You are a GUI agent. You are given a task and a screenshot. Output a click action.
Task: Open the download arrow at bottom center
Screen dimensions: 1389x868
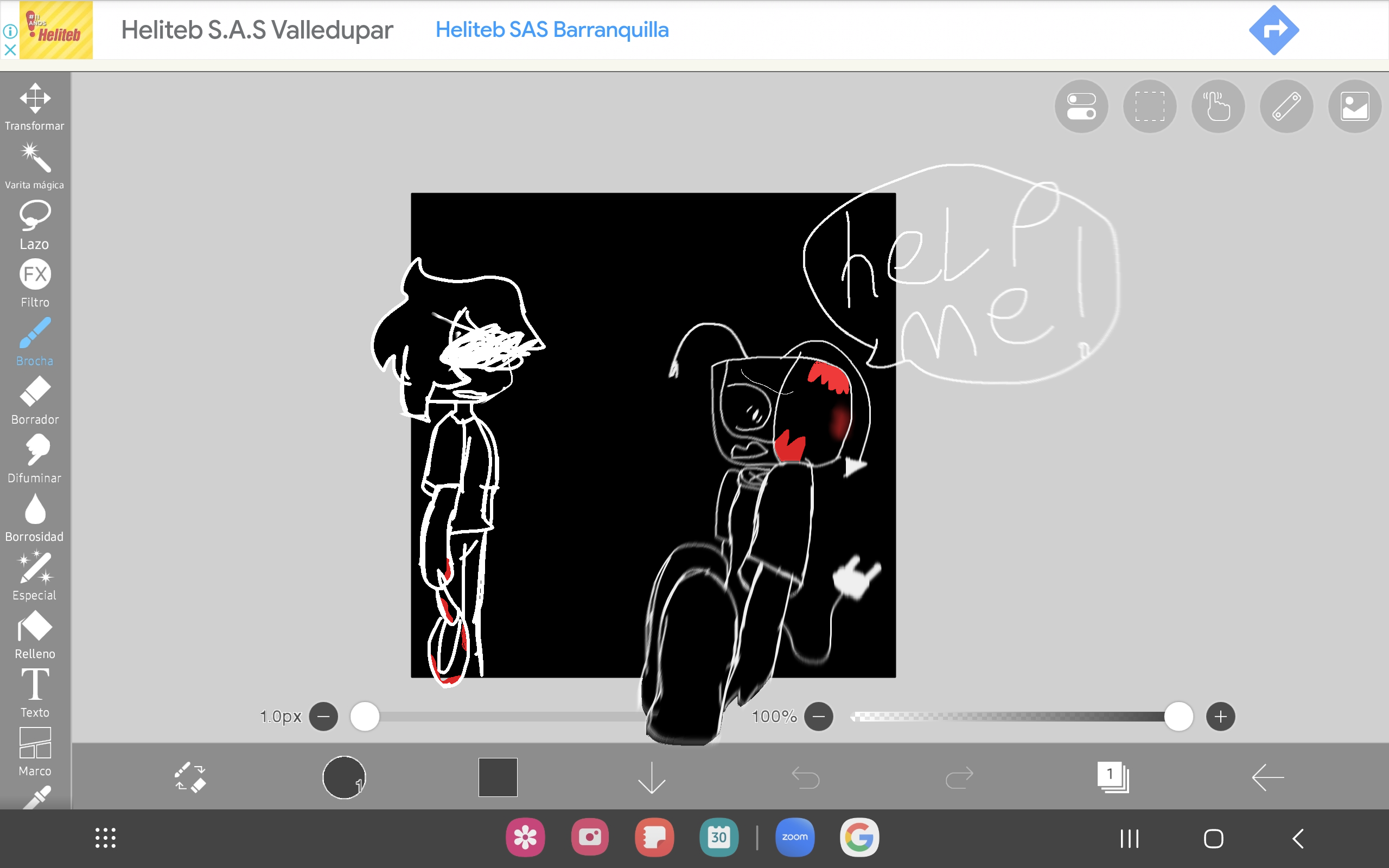[x=652, y=778]
